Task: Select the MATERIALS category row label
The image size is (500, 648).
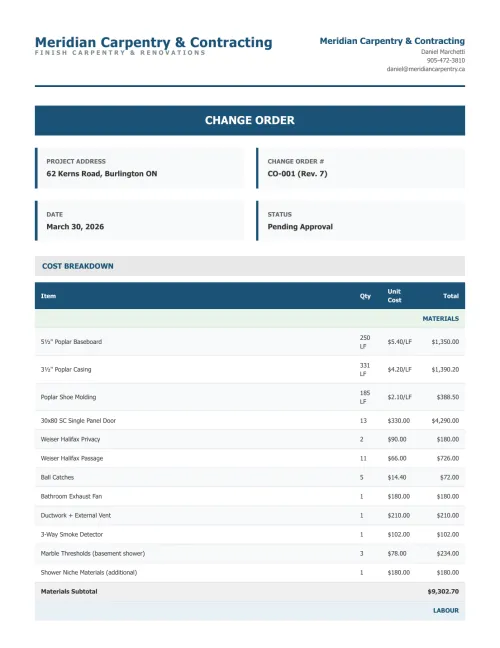Action: click(x=440, y=319)
